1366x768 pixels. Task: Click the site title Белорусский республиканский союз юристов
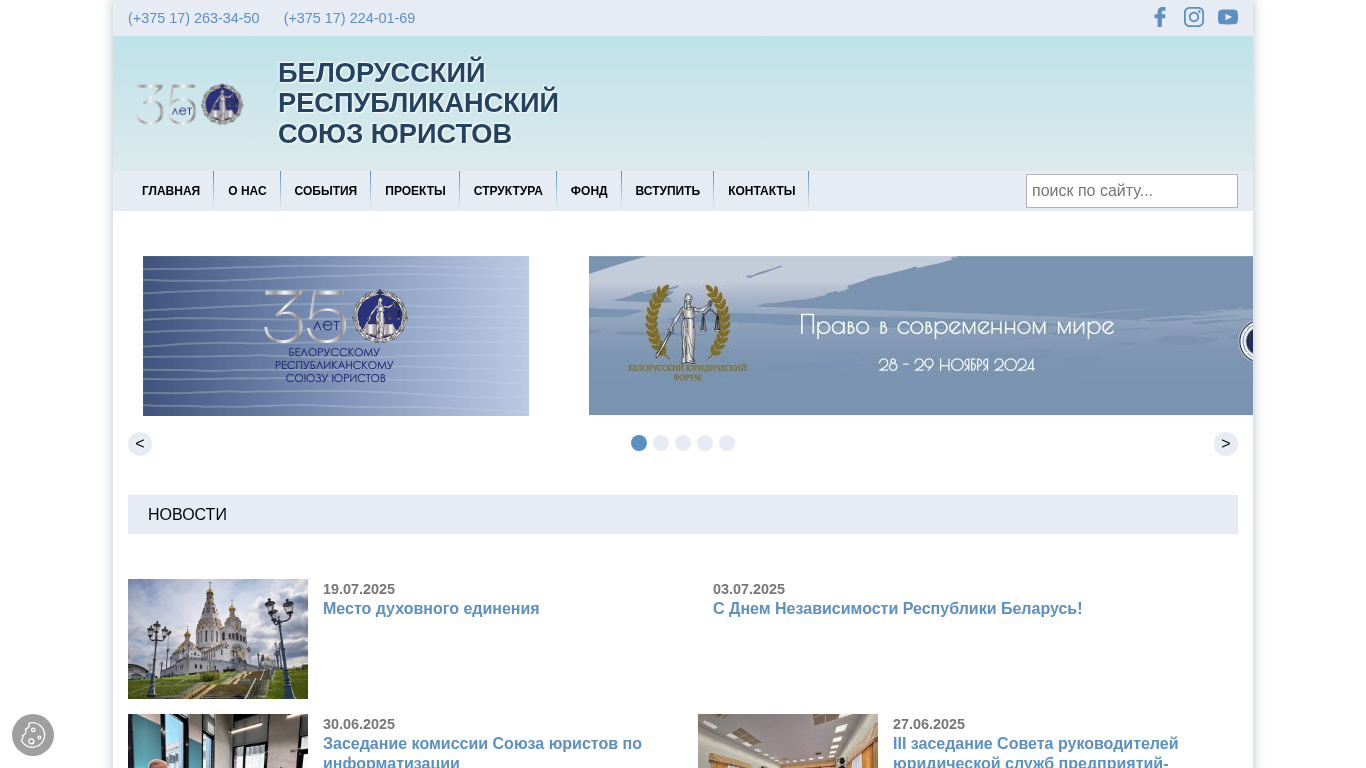click(x=418, y=103)
